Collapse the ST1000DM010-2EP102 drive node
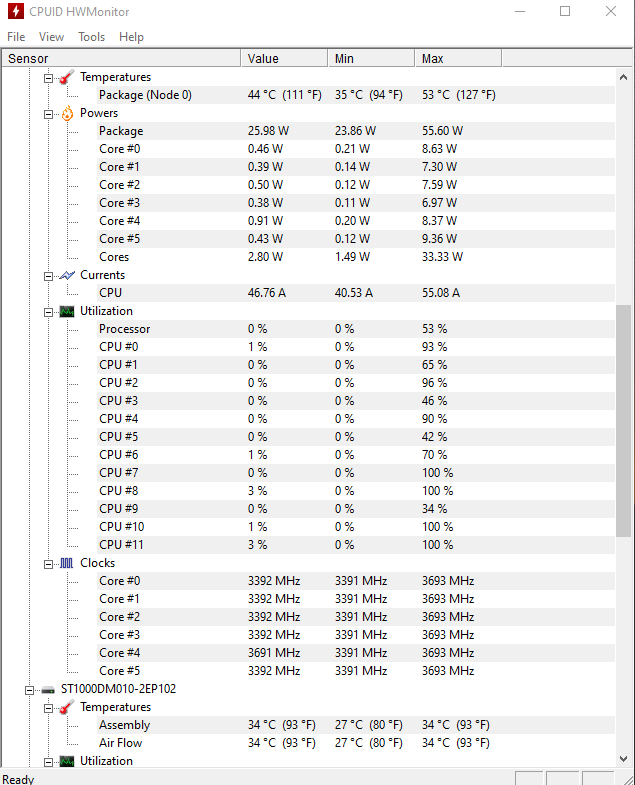635x785 pixels. click(x=30, y=690)
